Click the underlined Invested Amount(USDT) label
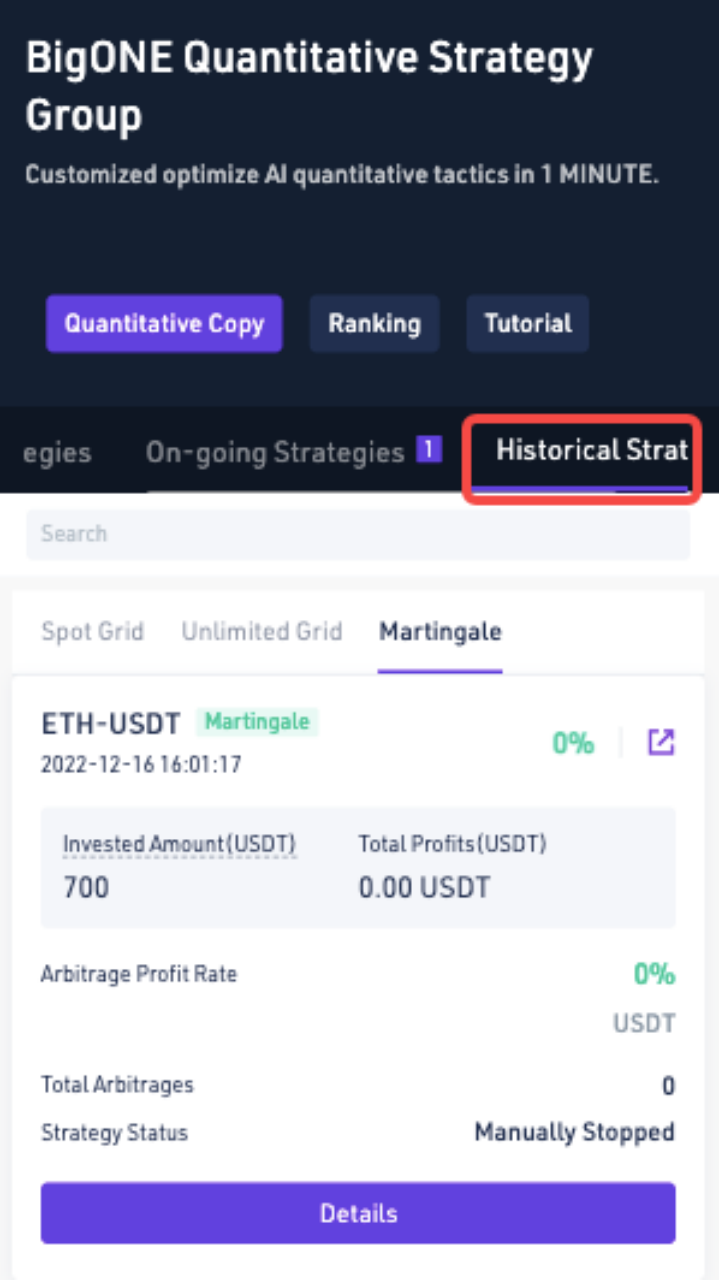This screenshot has height=1280, width=719. [x=180, y=844]
